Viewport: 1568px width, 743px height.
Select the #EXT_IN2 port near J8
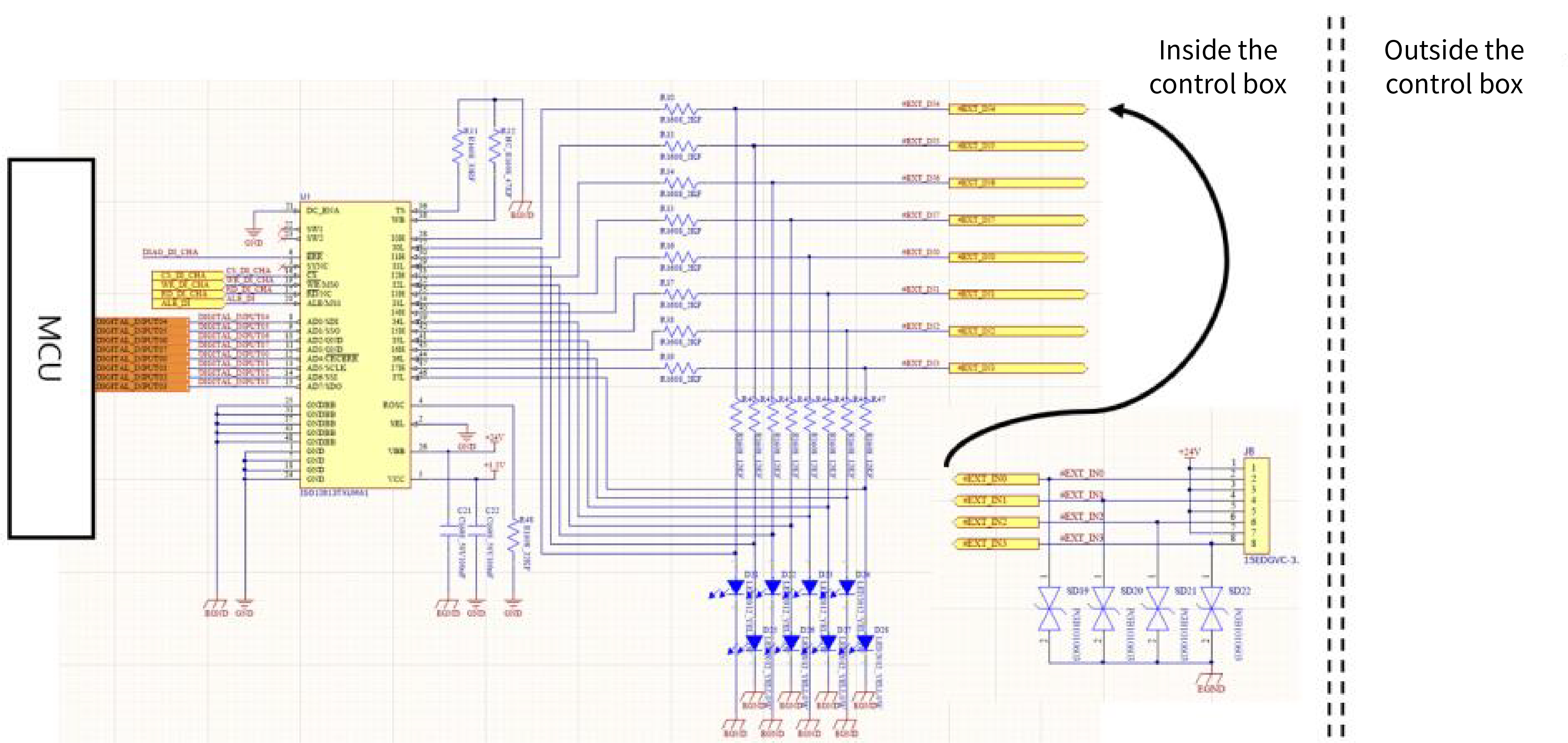click(x=997, y=522)
